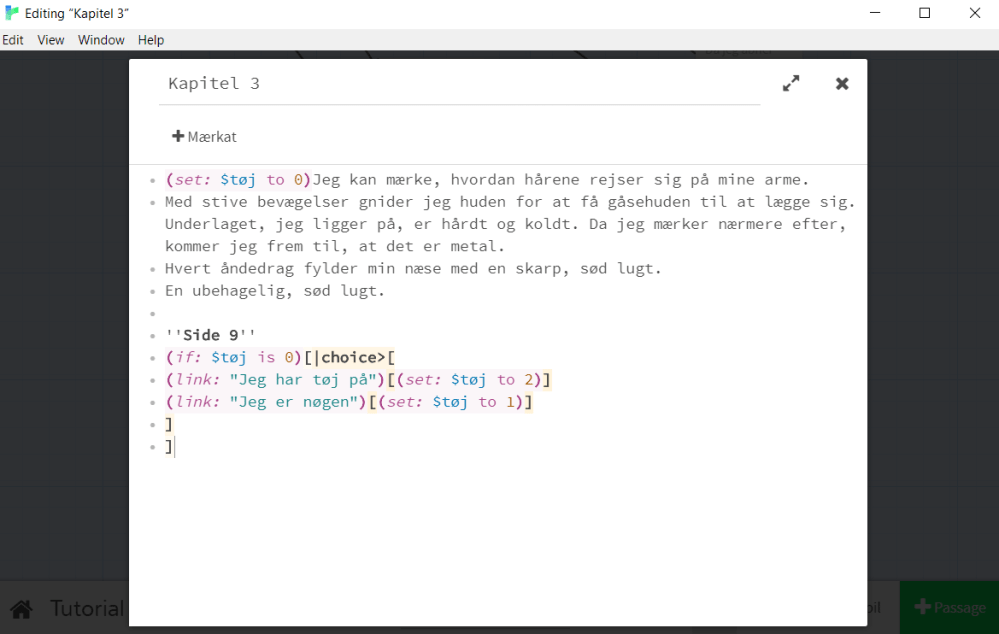Image resolution: width=999 pixels, height=634 pixels.
Task: Click the Tutorial story name in the bottom bar
Action: click(x=86, y=608)
